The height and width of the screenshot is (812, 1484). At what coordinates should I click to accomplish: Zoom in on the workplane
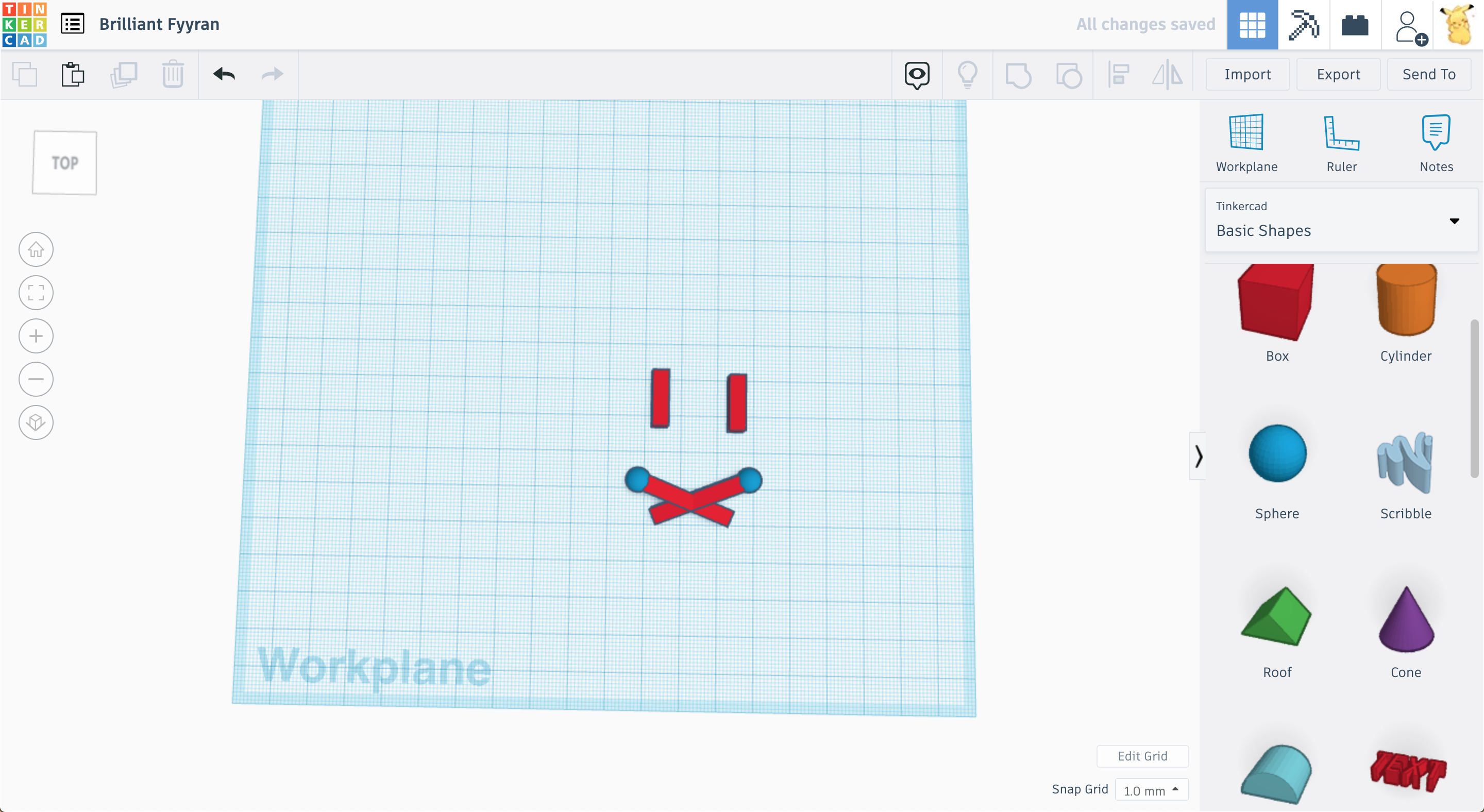(x=36, y=336)
